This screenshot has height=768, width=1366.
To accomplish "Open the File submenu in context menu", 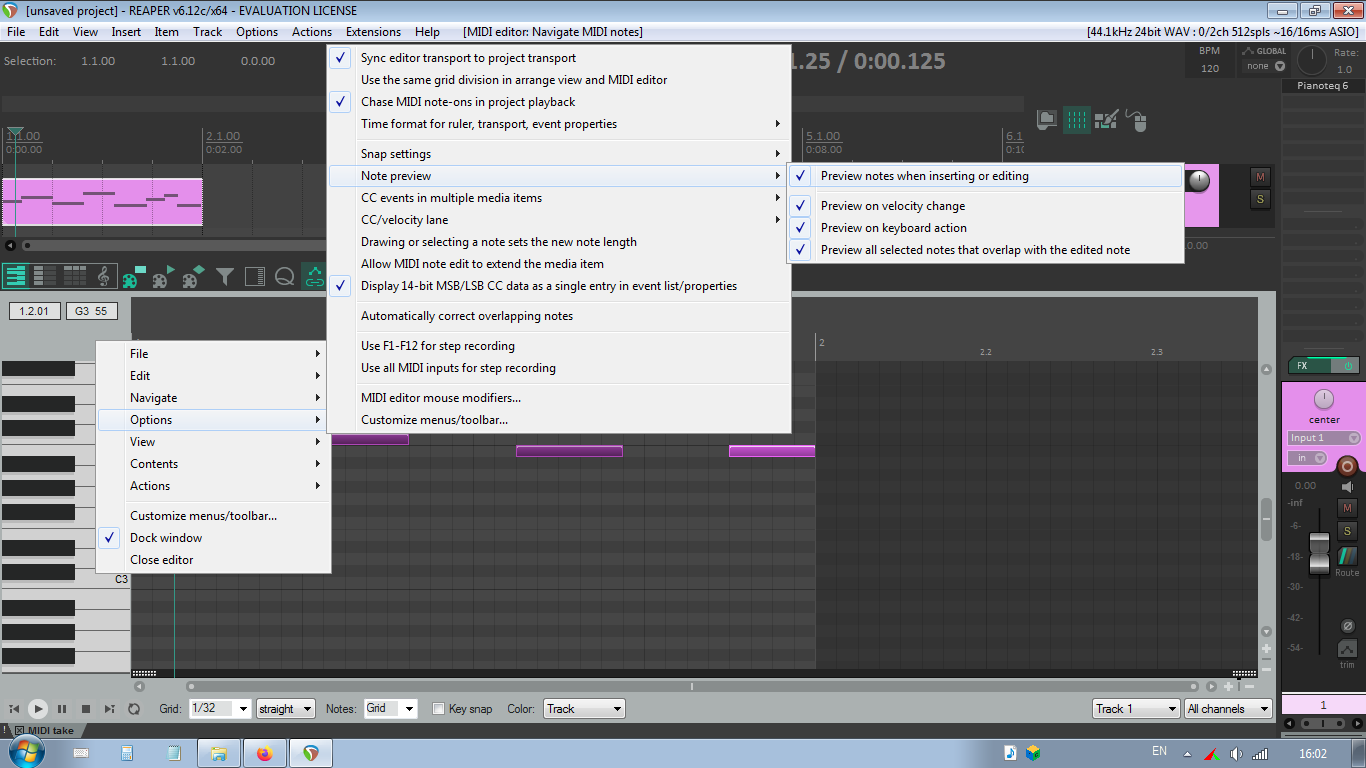I will click(x=213, y=354).
